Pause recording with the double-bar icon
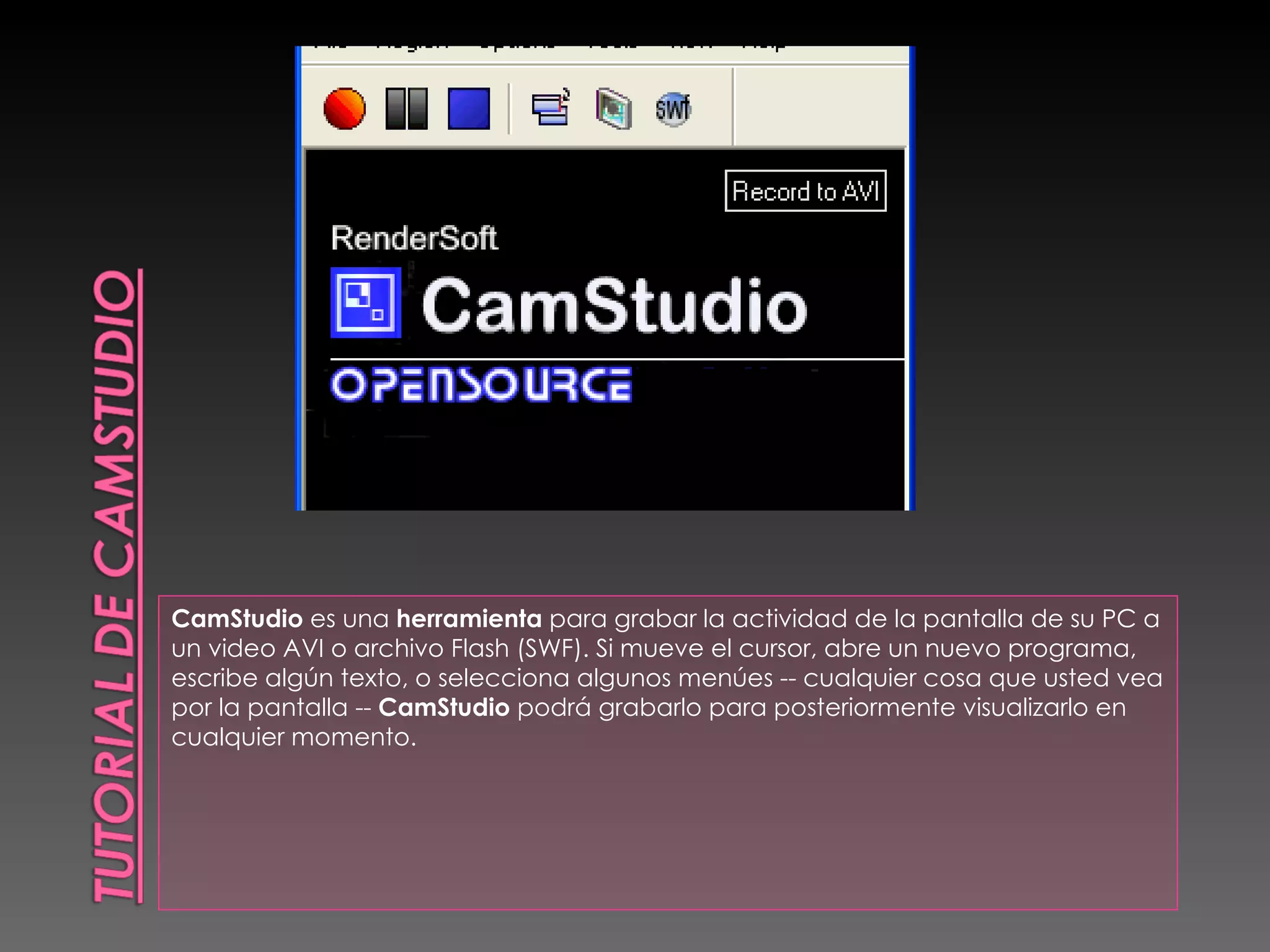The image size is (1270, 952). 406,108
